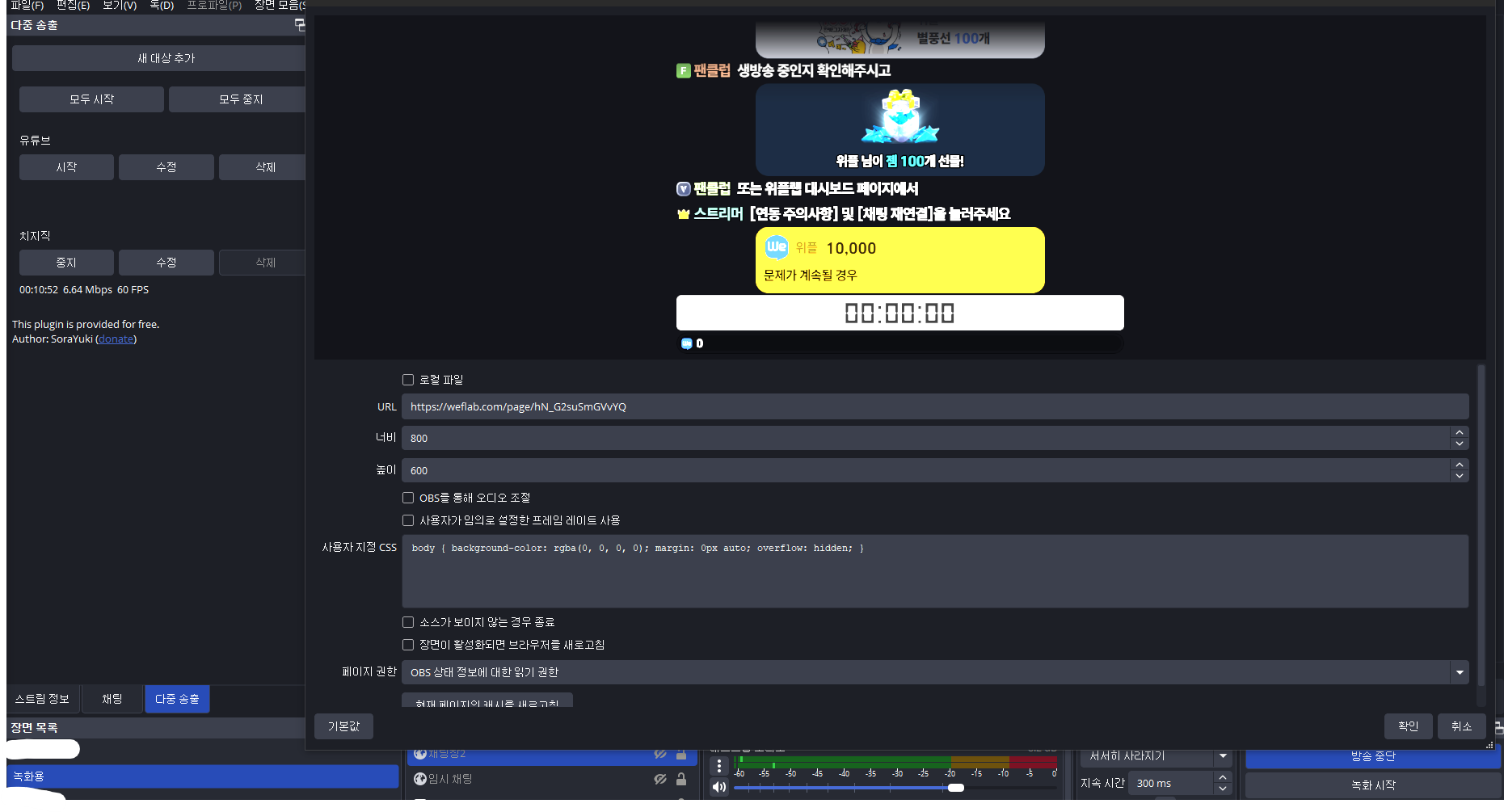1504x812 pixels.
Task: Click the 높이 input field showing 600
Action: pos(926,470)
